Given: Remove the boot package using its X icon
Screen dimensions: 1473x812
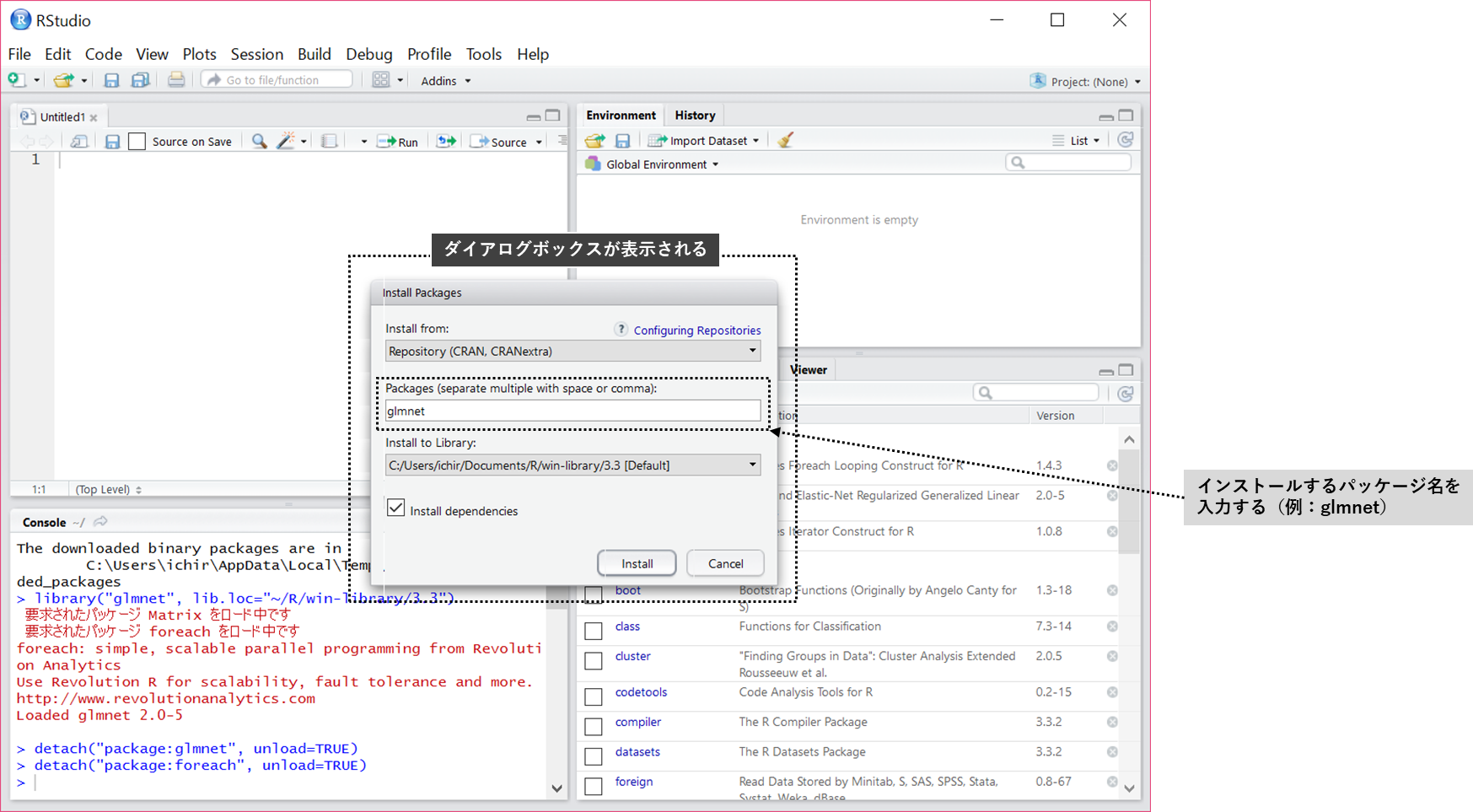Looking at the screenshot, I should [x=1112, y=590].
